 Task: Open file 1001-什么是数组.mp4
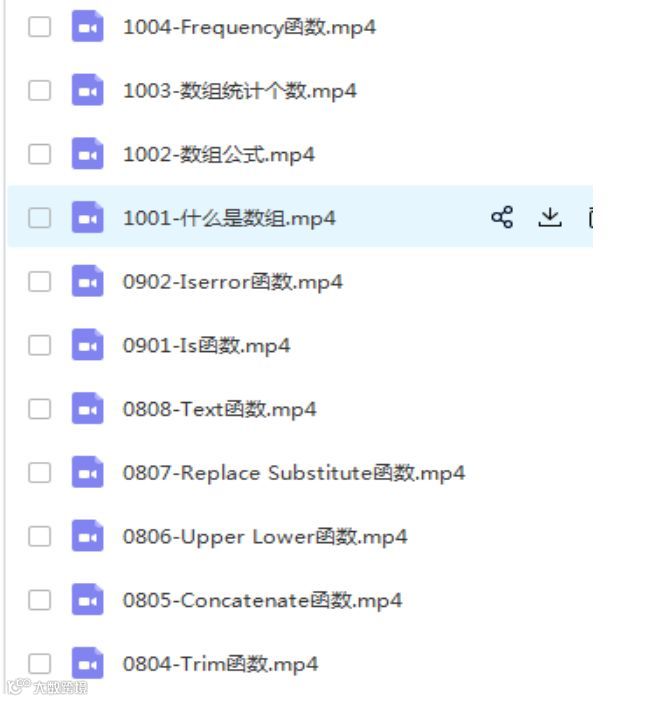[x=229, y=218]
